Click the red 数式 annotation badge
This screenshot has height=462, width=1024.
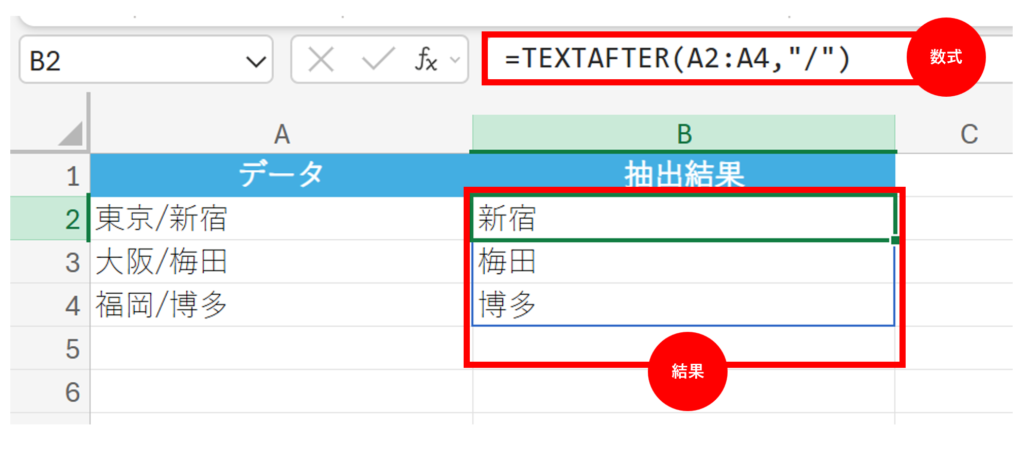coord(945,58)
